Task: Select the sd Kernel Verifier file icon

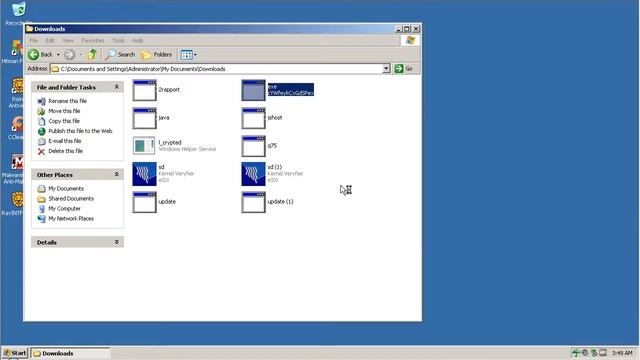Action: [144, 174]
